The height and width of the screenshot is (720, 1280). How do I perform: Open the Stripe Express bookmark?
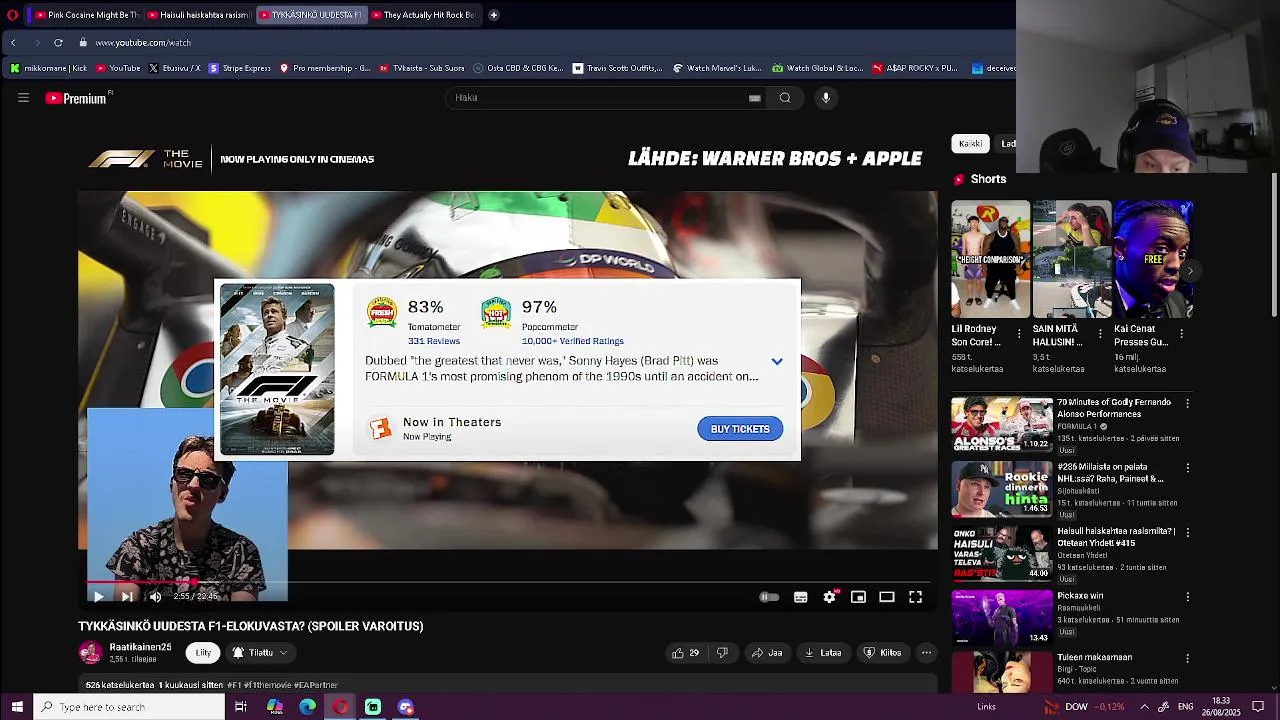coord(239,69)
